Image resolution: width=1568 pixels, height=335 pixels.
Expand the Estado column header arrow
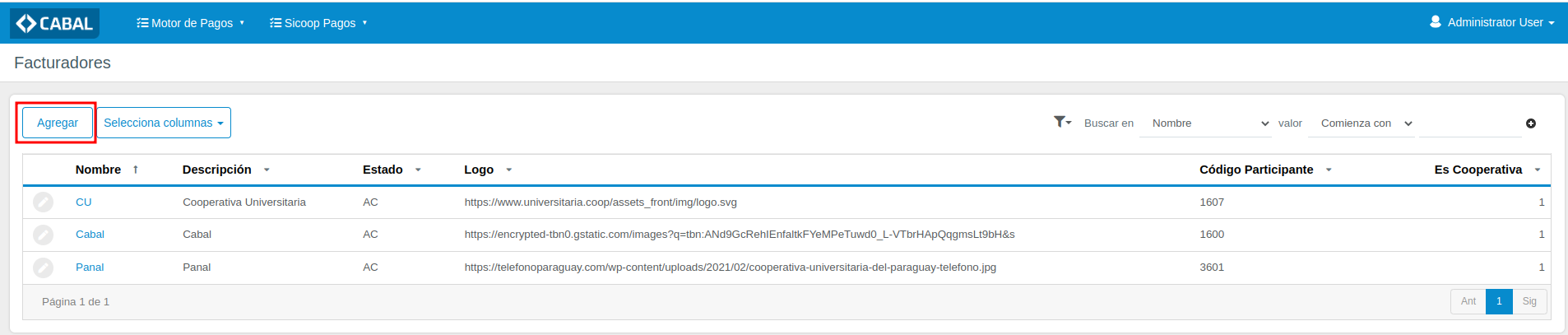(418, 170)
